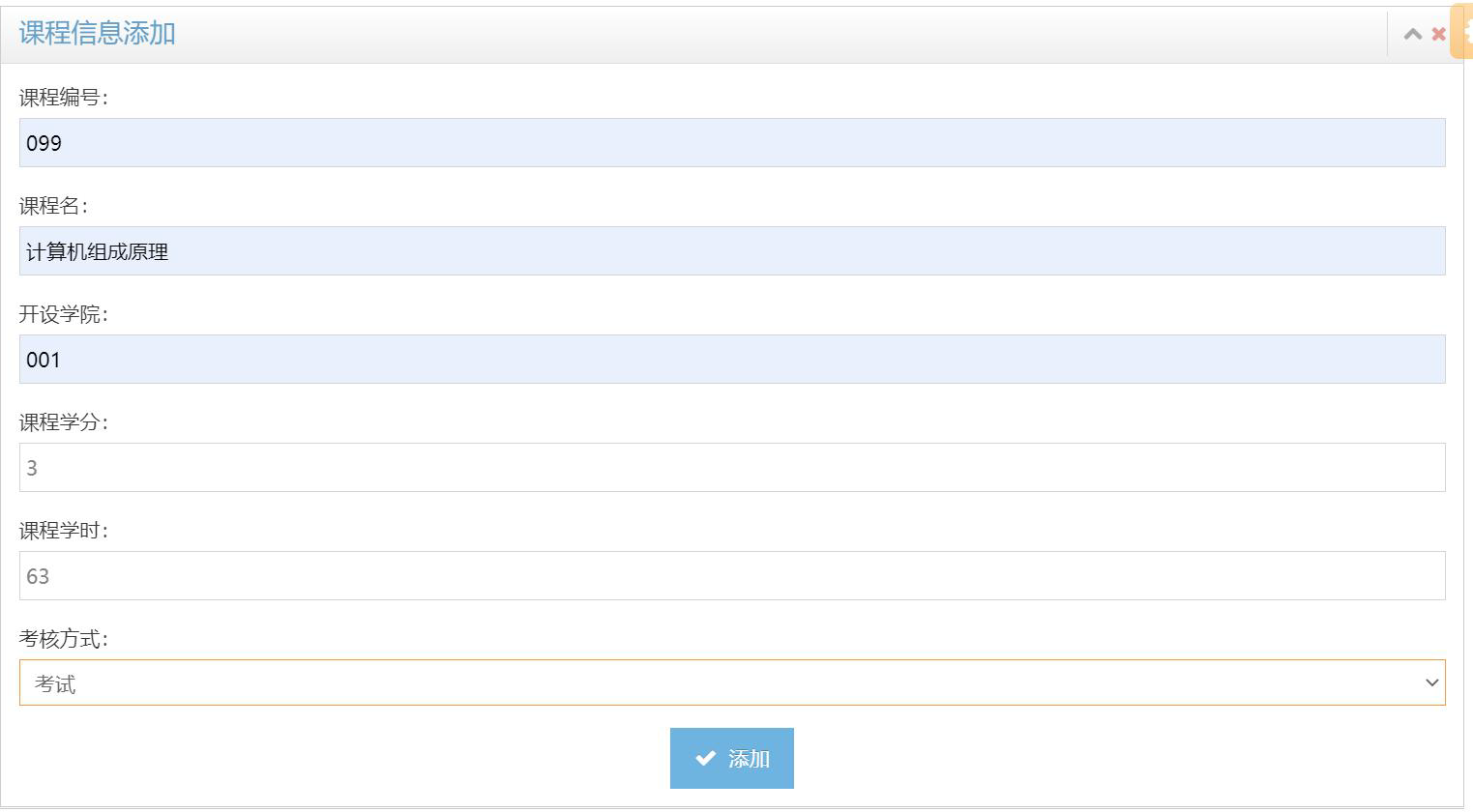Click into the 课程学分 input box
The image size is (1473, 812).
tap(732, 468)
